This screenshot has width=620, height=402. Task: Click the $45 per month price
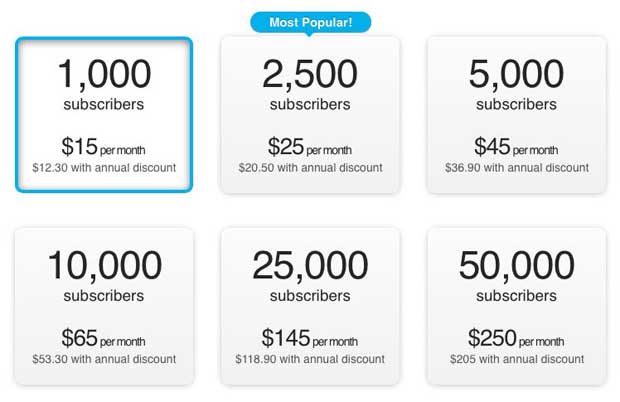pos(516,147)
